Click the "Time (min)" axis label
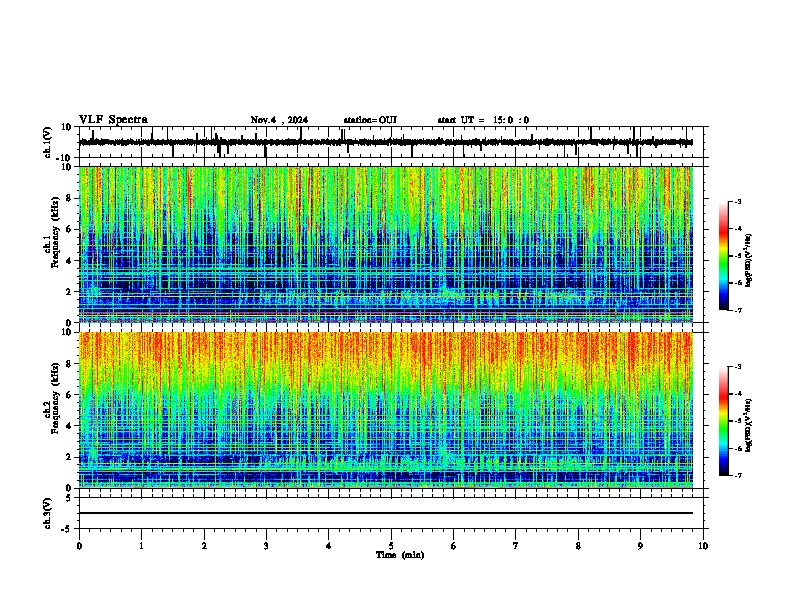The height and width of the screenshot is (612, 792). click(400, 555)
